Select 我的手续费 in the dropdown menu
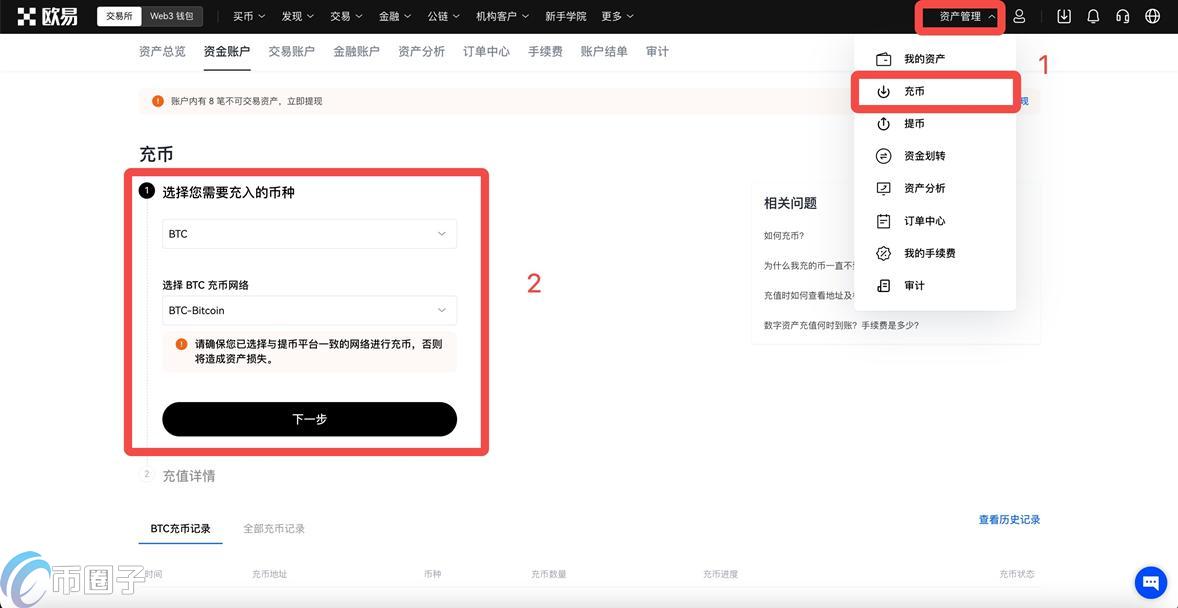 click(935, 253)
